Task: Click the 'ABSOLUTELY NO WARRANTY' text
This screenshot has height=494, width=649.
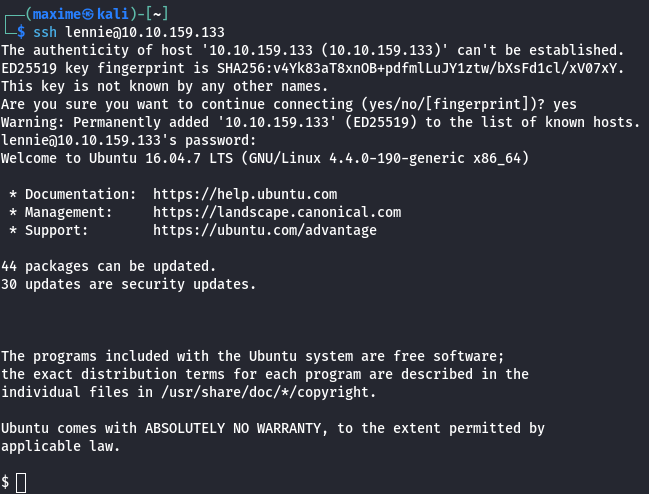Action: coord(233,428)
